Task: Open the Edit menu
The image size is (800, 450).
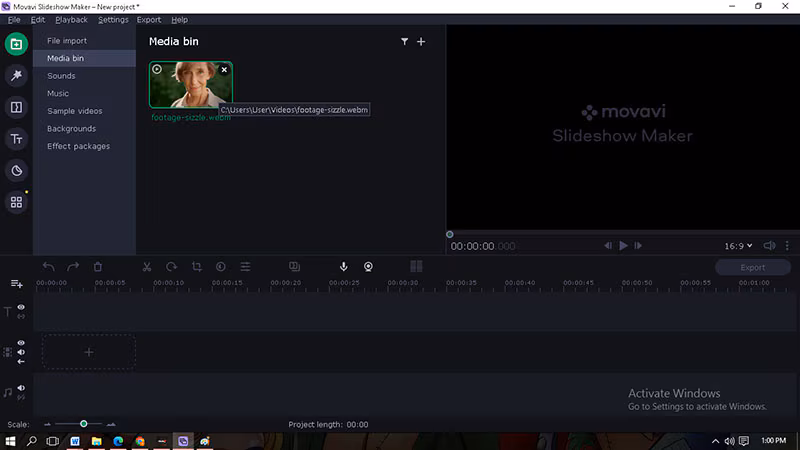Action: [x=38, y=20]
